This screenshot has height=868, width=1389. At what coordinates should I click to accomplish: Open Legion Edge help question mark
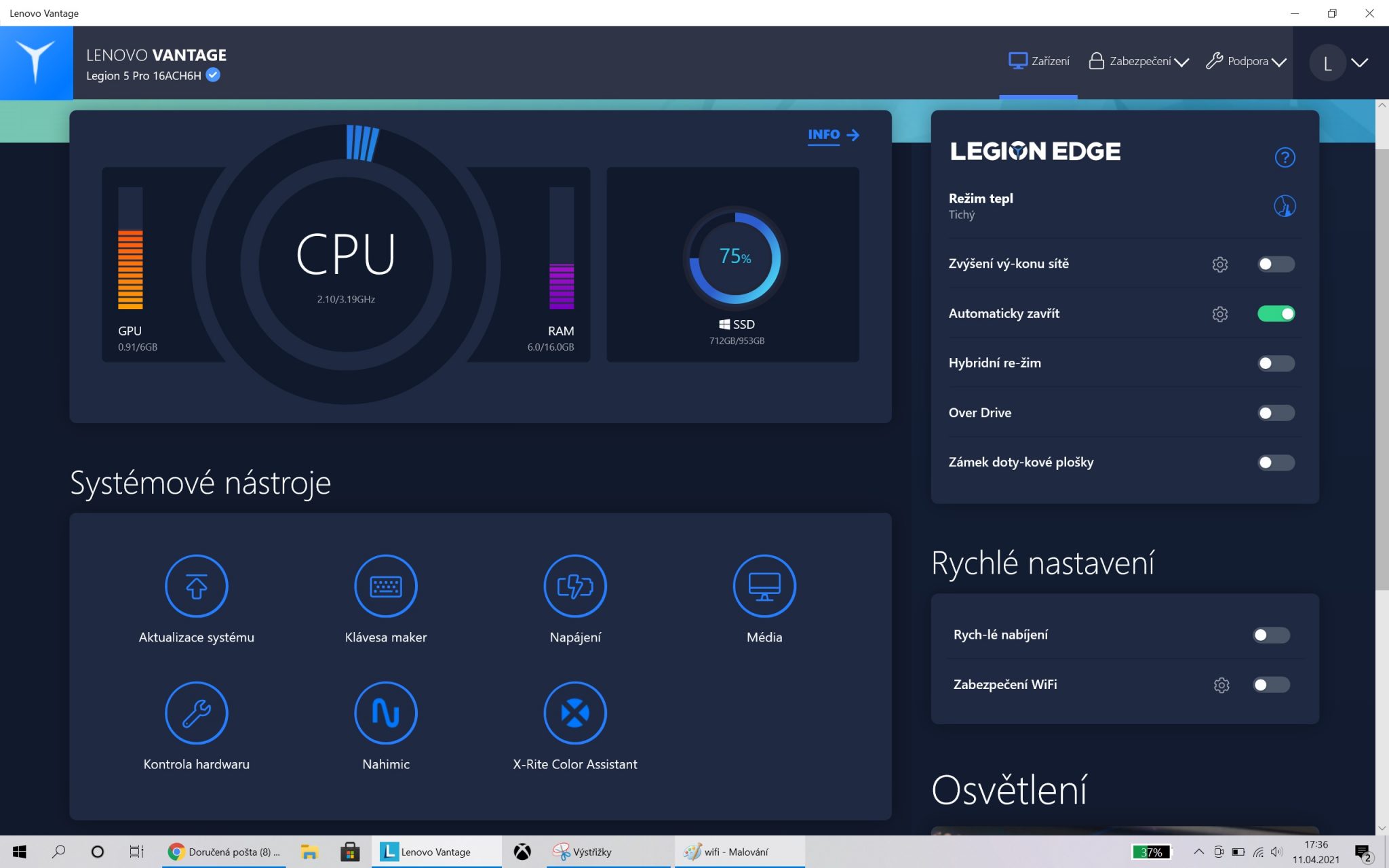click(x=1285, y=157)
